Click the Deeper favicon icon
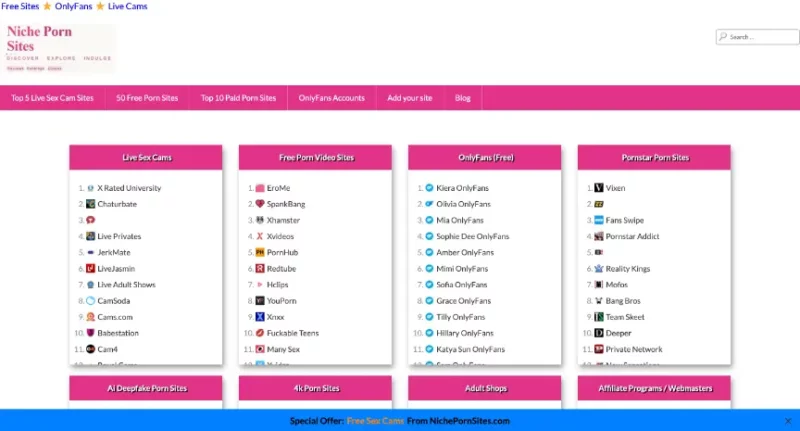This screenshot has height=431, width=800. pos(598,333)
